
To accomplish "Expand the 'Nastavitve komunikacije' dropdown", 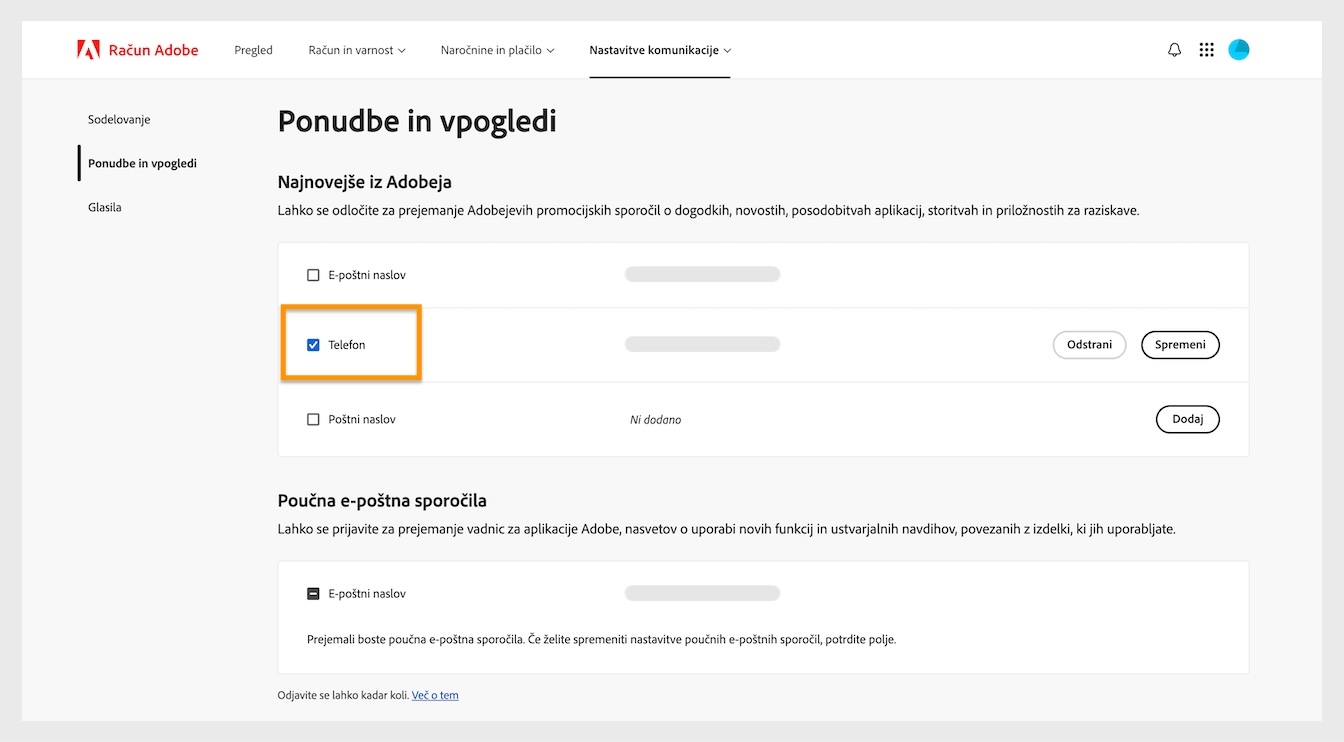I will (659, 49).
